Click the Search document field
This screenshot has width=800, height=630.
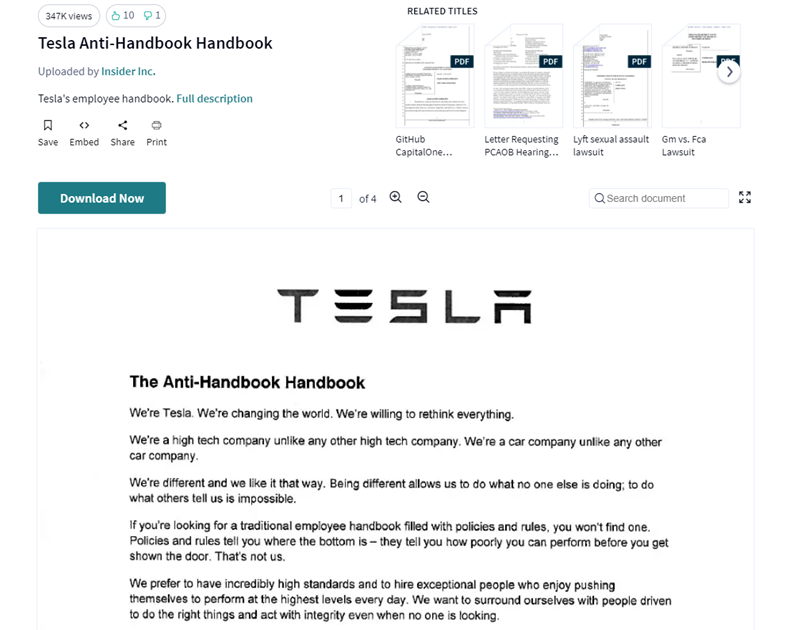(659, 198)
